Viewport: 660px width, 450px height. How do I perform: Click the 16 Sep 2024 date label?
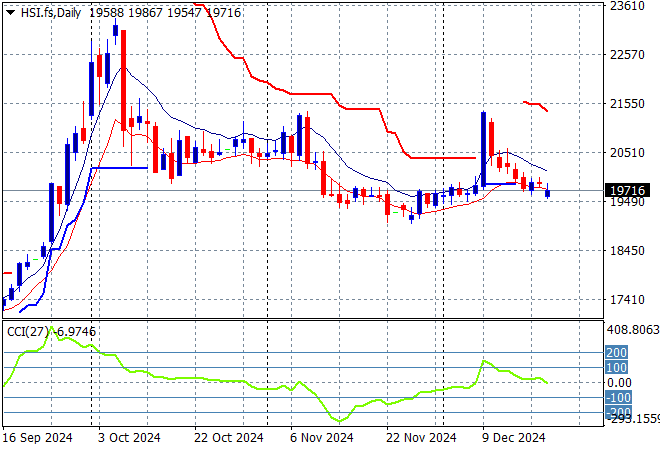pos(37,438)
